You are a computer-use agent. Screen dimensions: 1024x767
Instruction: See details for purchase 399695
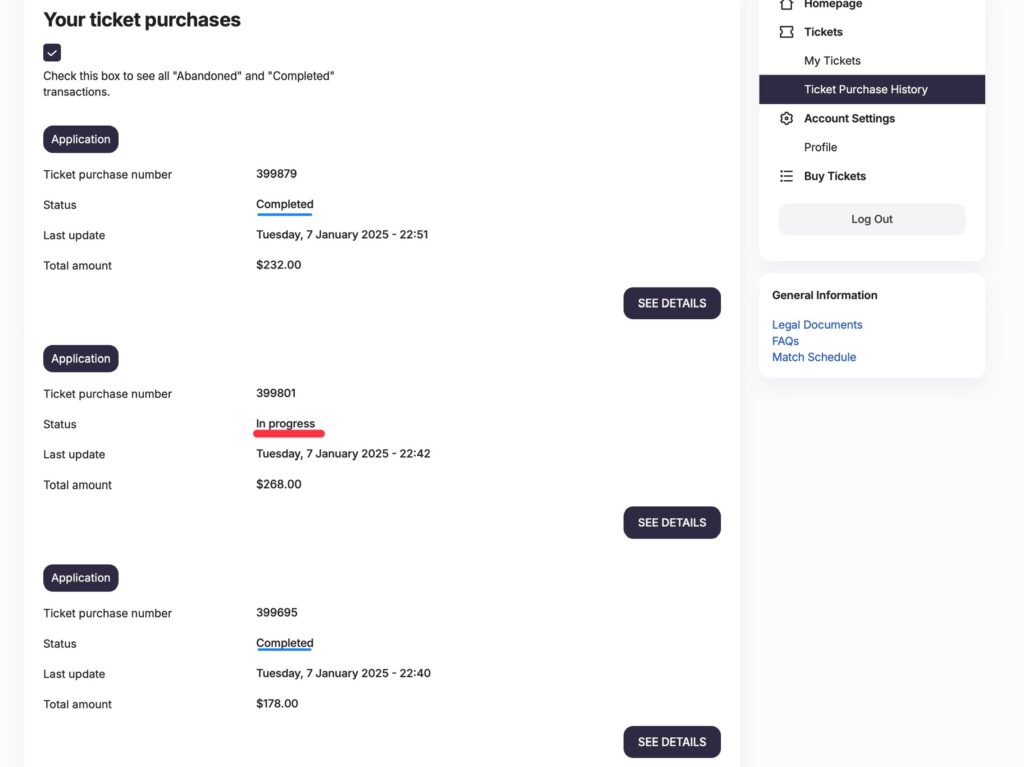pos(672,742)
